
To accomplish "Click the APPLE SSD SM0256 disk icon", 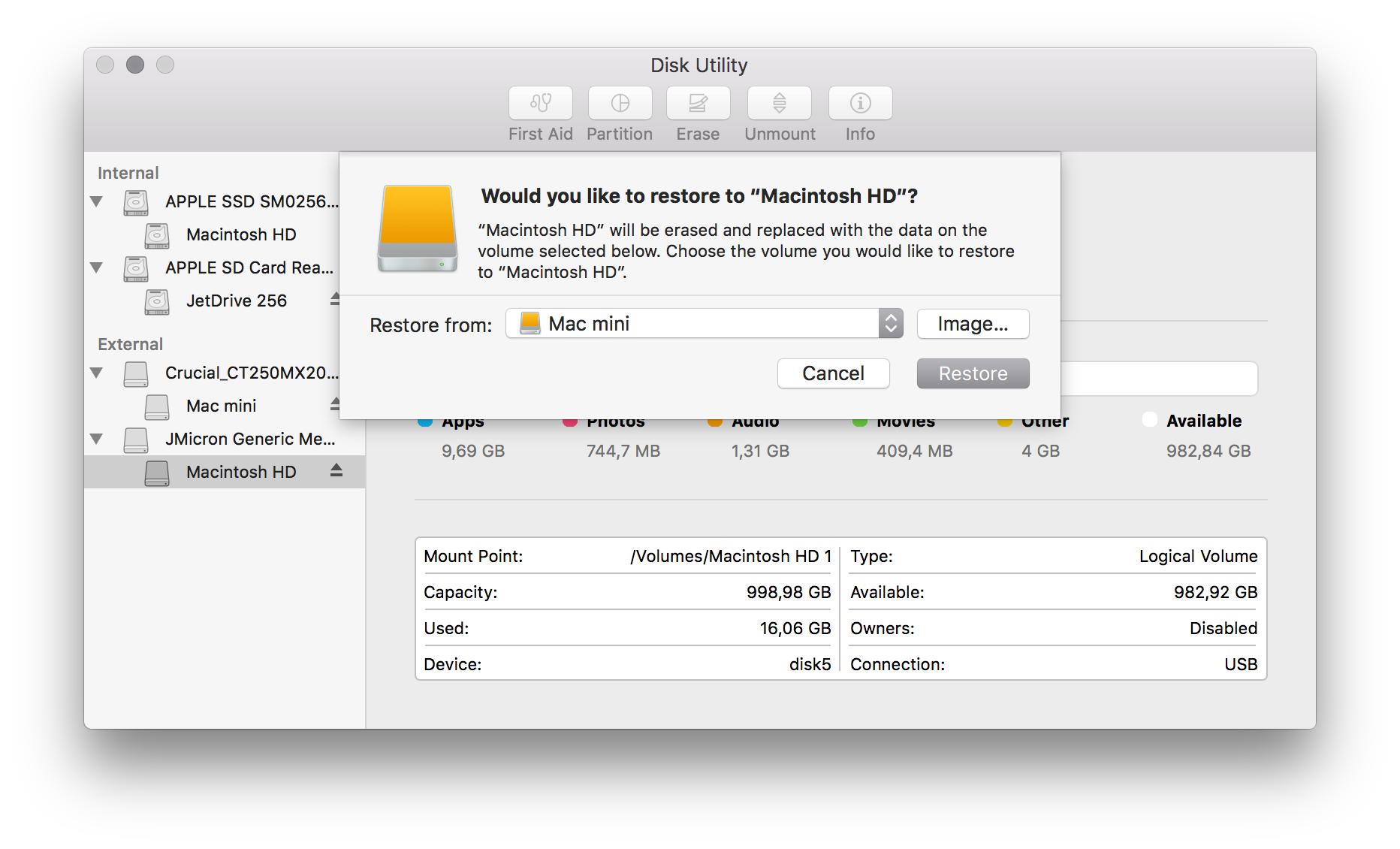I will tap(136, 202).
